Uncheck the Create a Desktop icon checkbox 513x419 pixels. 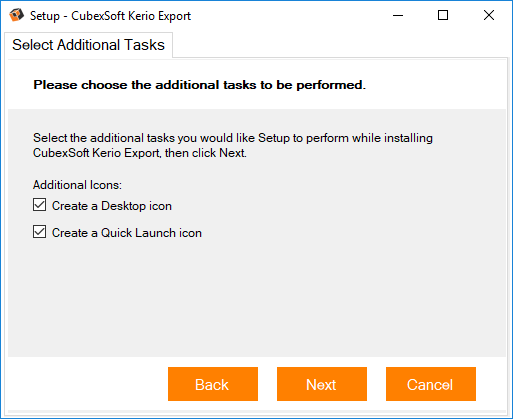(39, 205)
